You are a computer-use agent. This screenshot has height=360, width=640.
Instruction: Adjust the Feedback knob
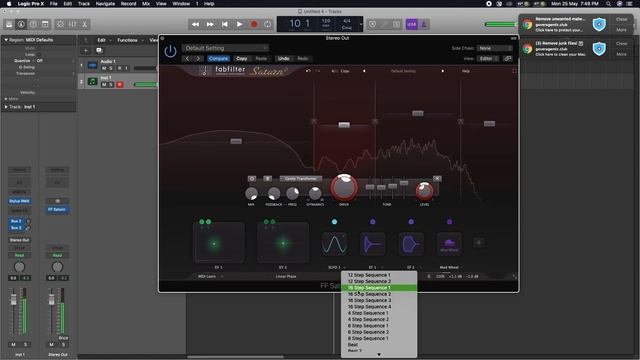(x=274, y=193)
